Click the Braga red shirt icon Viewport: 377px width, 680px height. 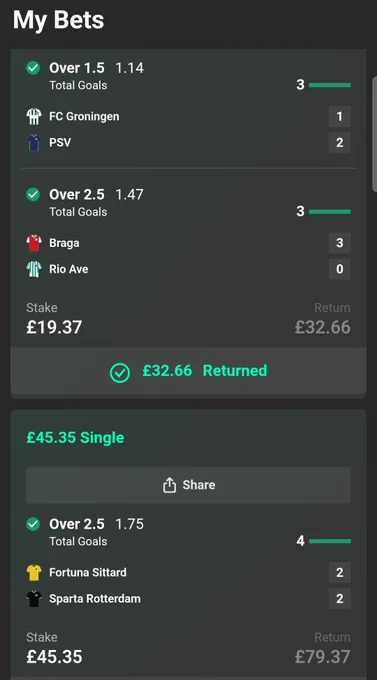coord(33,243)
